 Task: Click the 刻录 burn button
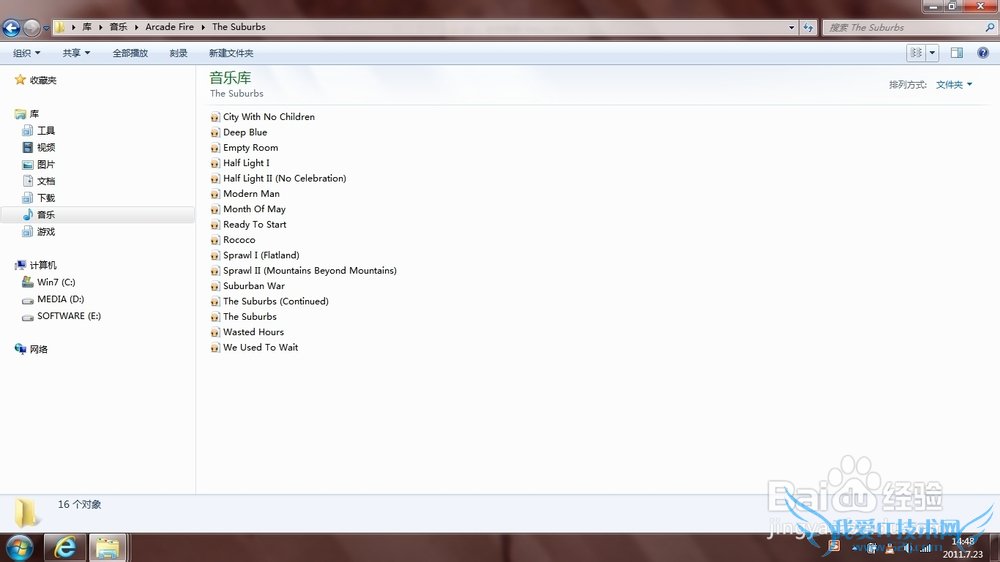pyautogui.click(x=178, y=53)
